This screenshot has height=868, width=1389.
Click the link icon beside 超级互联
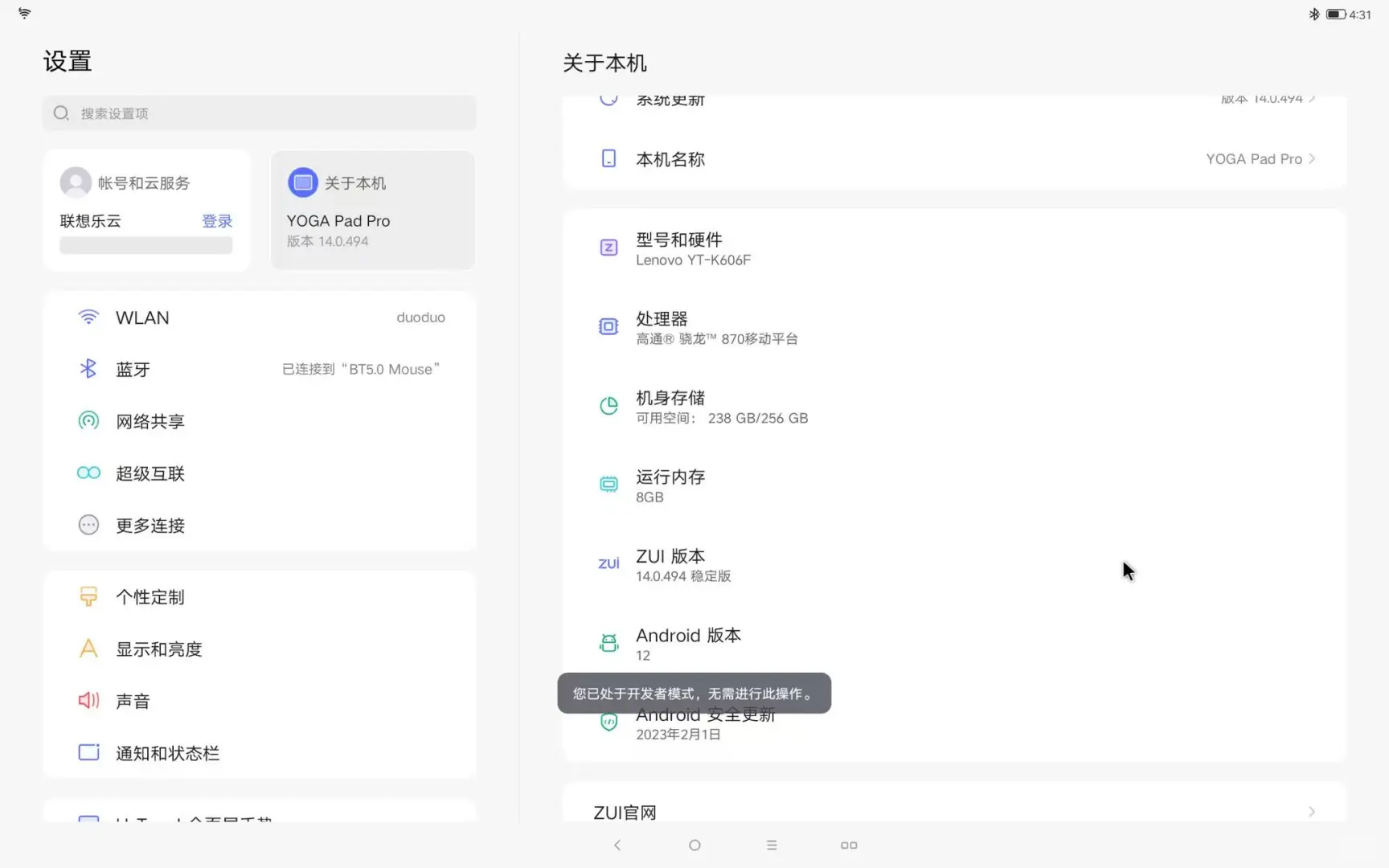pos(88,473)
